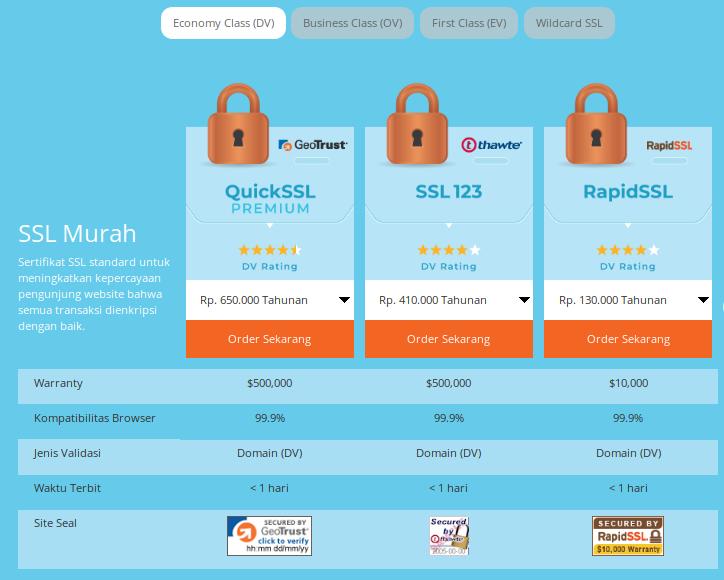Select the Economy Class (DV) tab
Screen dimensions: 724x580
point(223,23)
